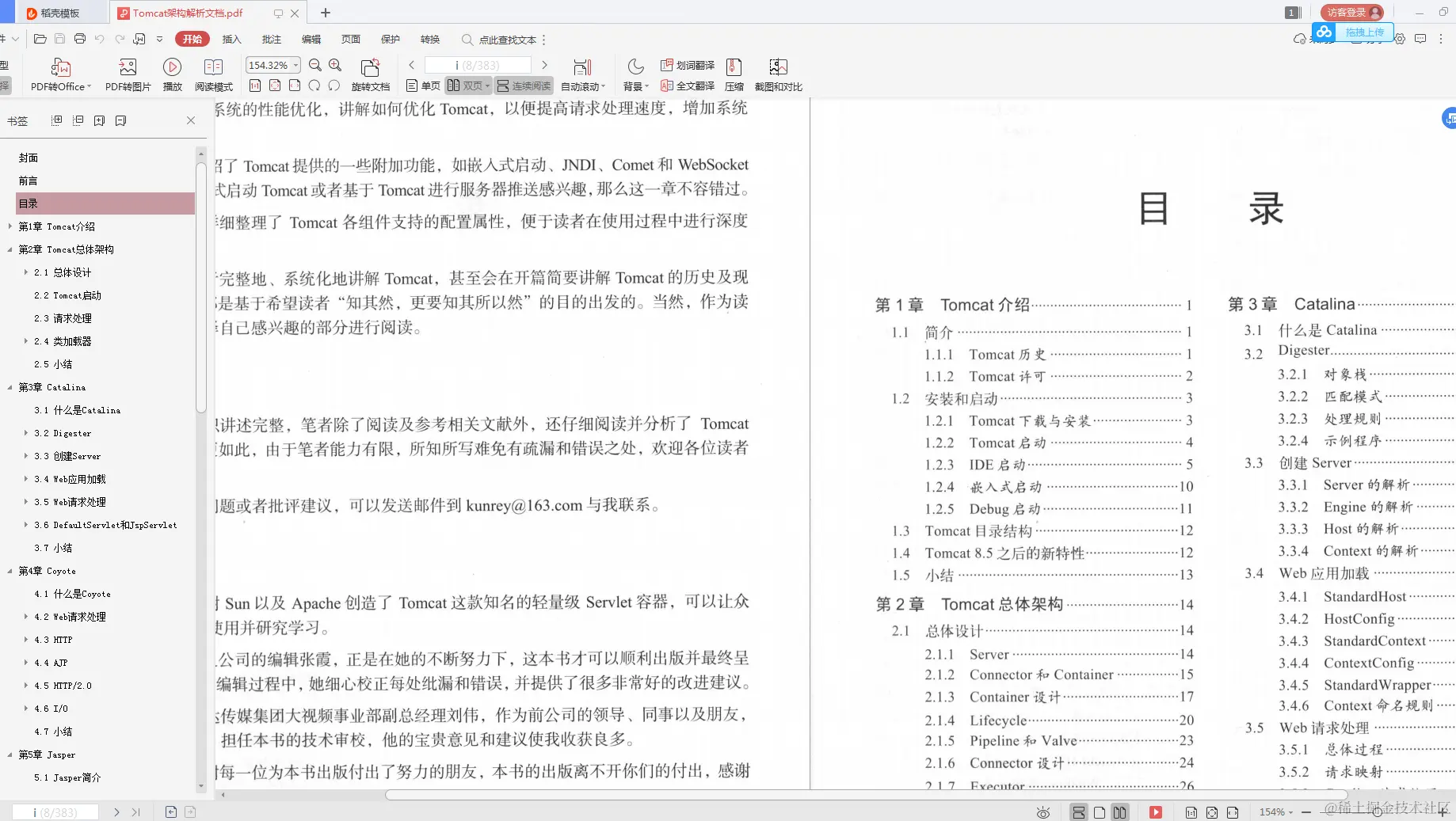Click the zoom-out minus beside status slider
The width and height of the screenshot is (1456, 821).
[x=1305, y=812]
